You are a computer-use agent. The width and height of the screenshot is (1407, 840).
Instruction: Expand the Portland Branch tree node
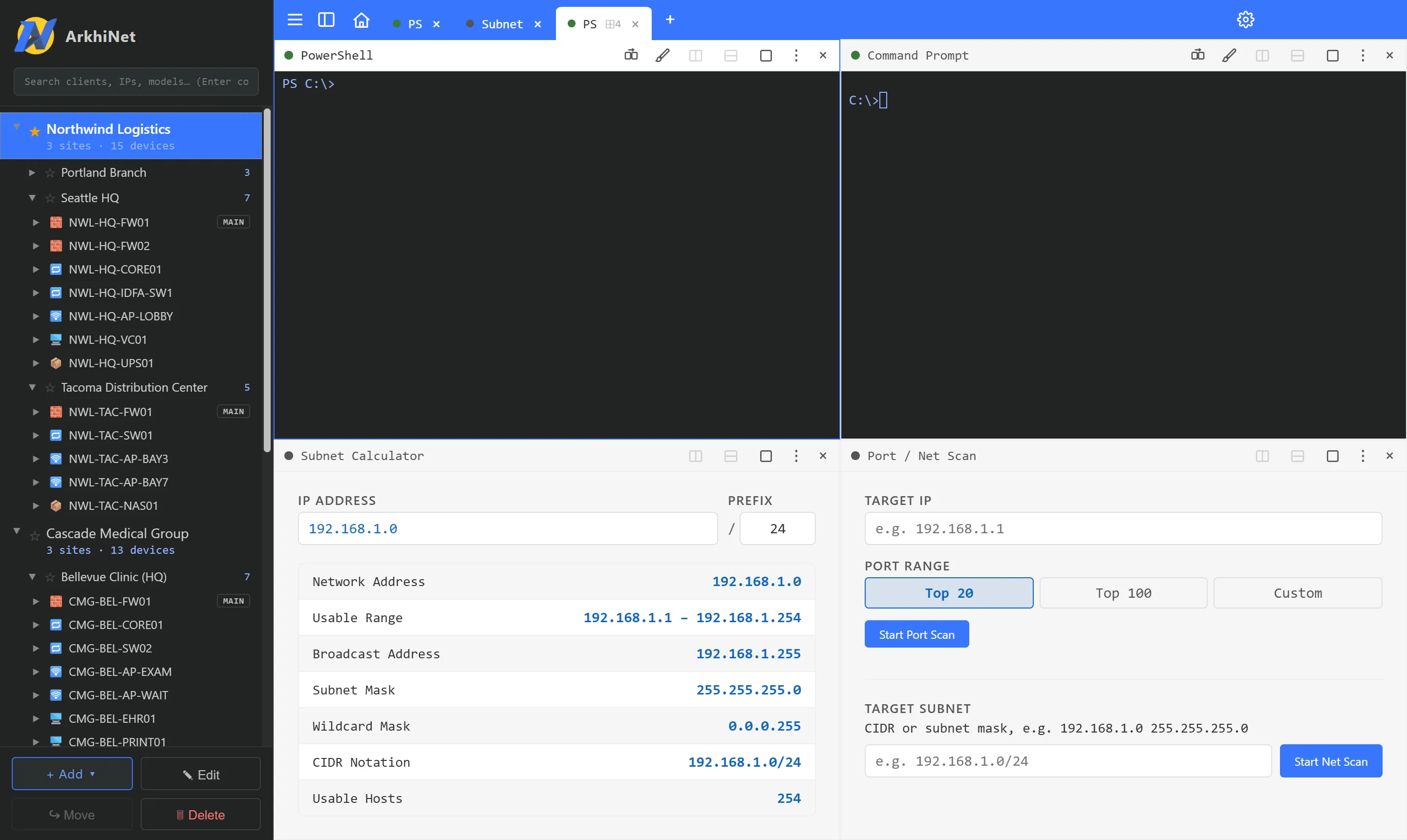(x=32, y=173)
